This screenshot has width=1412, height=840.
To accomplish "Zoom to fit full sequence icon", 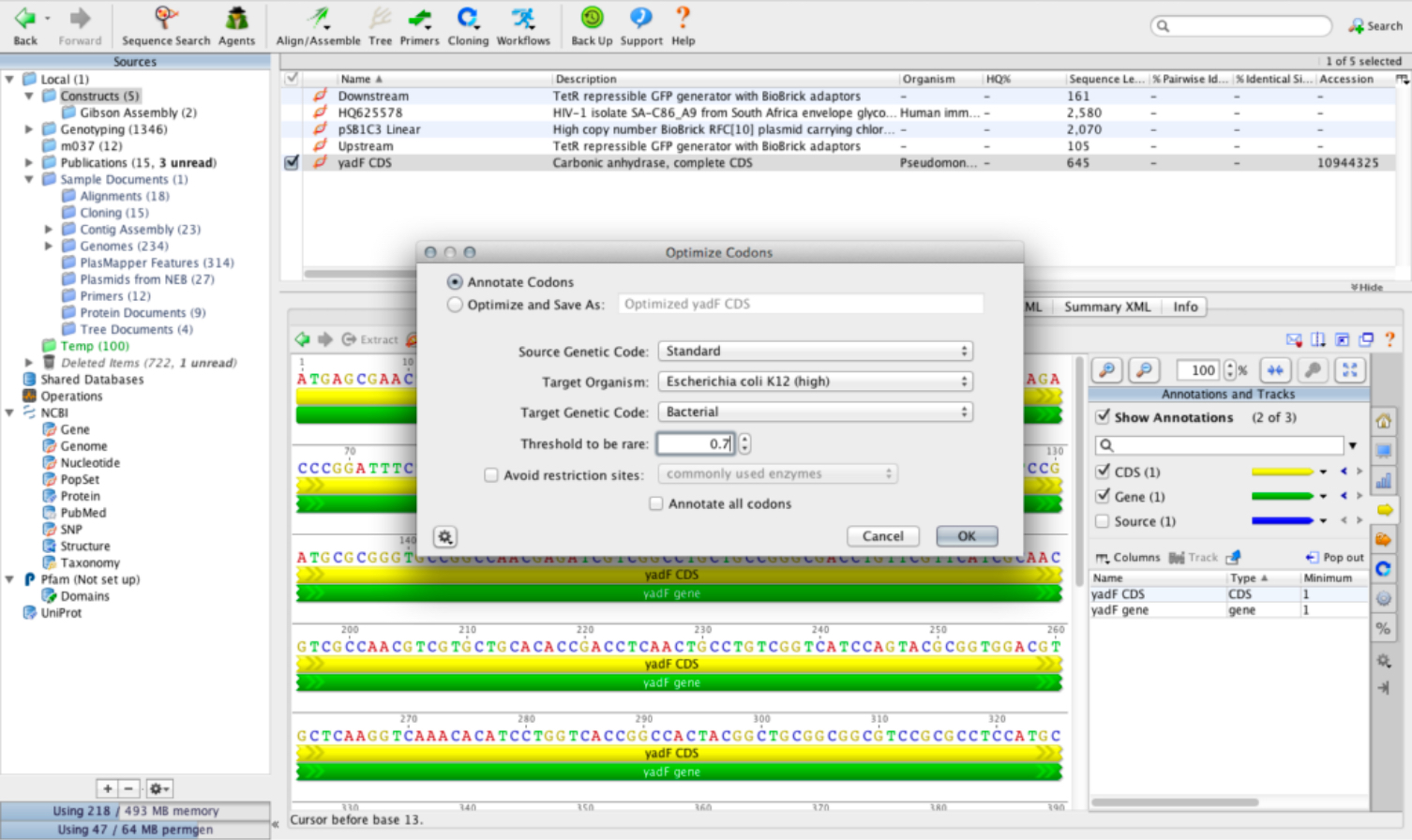I will pos(1349,370).
